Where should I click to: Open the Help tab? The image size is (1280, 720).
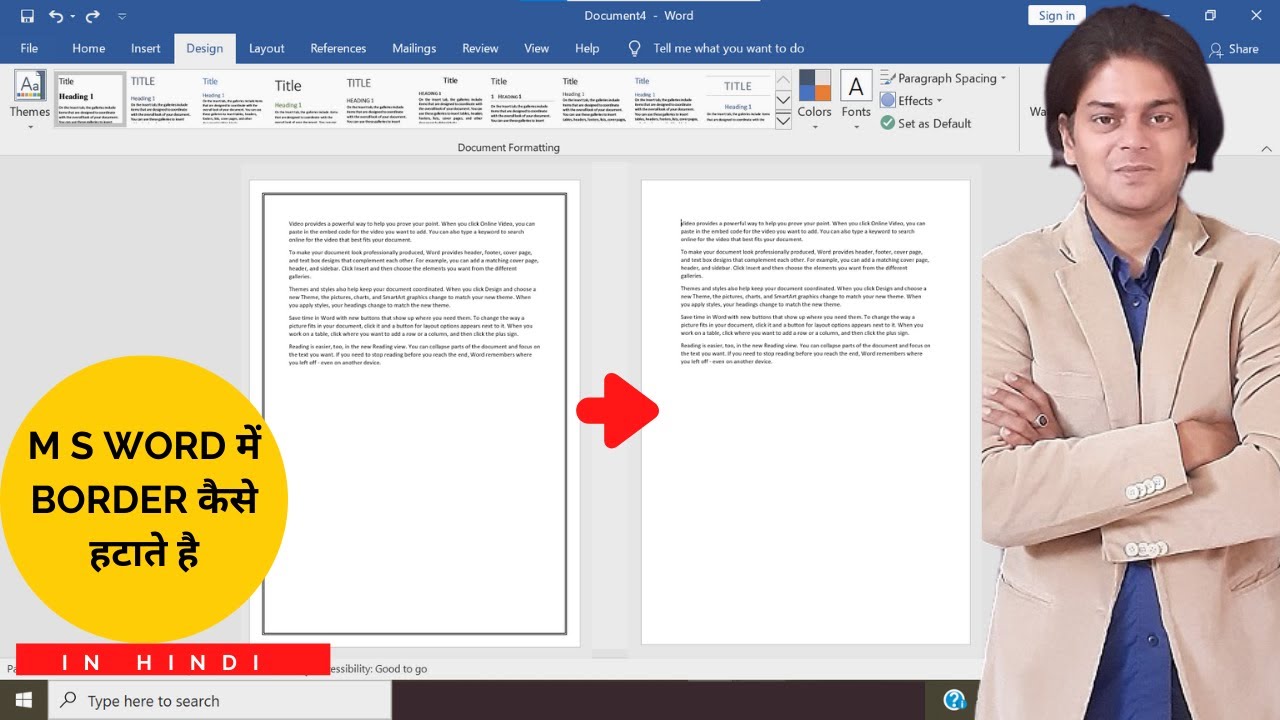click(x=587, y=48)
